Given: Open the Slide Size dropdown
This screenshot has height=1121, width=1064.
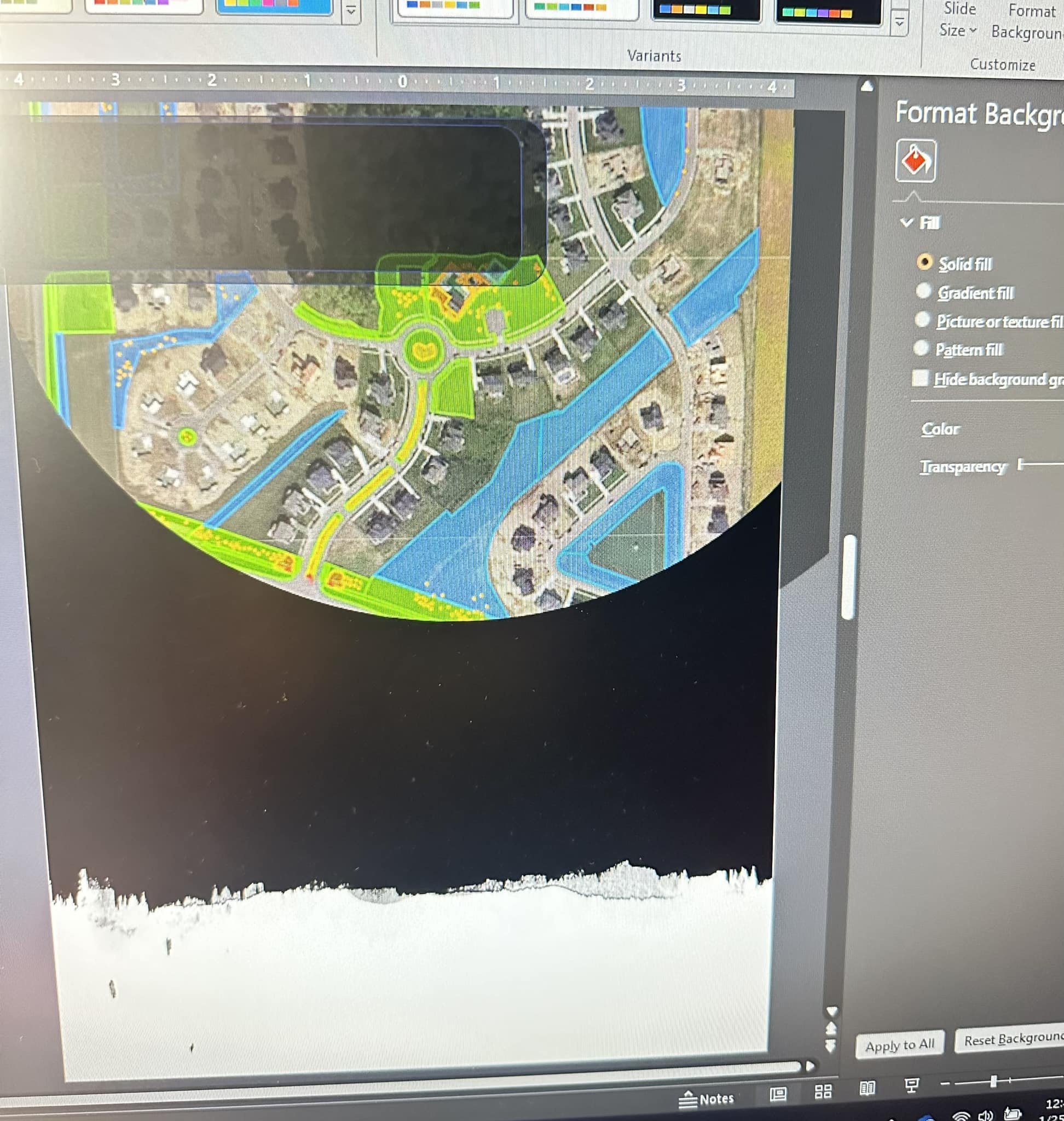Looking at the screenshot, I should point(958,20).
